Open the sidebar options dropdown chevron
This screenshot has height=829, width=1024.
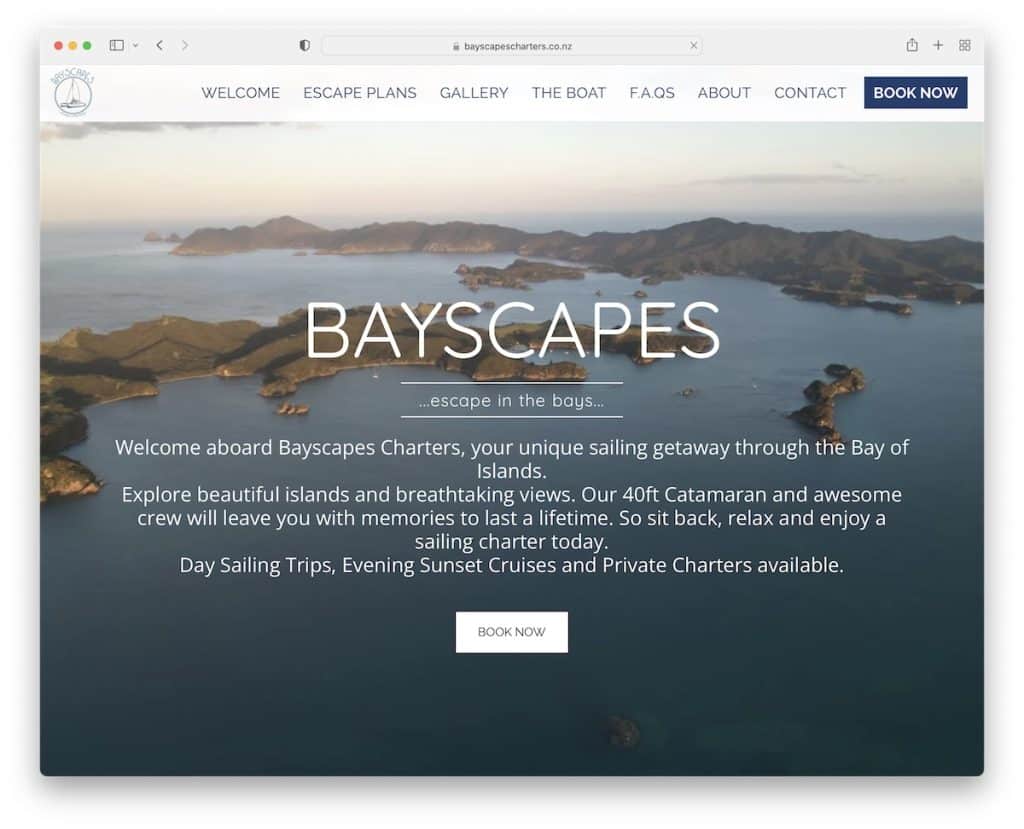coord(135,46)
